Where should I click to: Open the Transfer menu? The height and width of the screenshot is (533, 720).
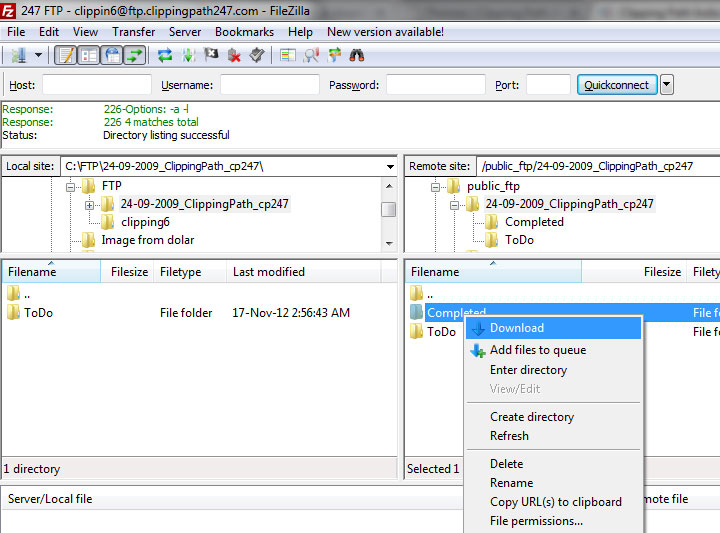134,32
